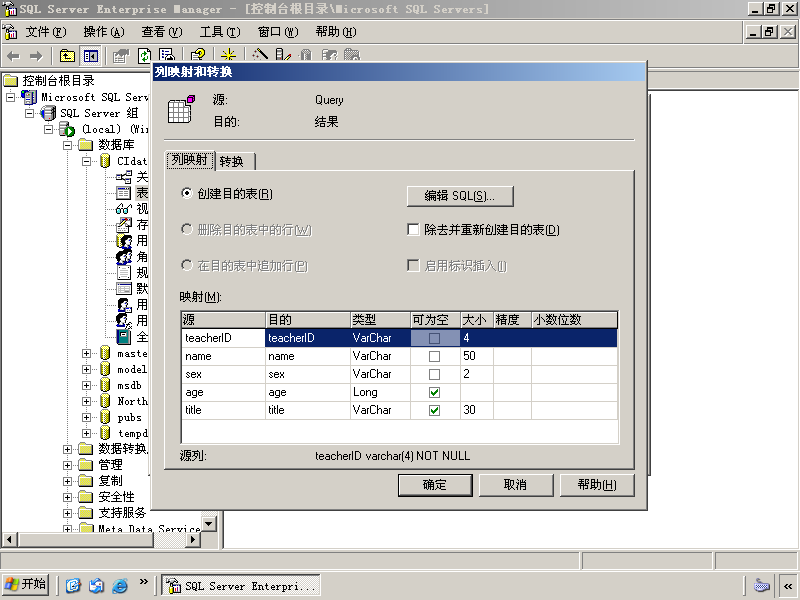Launch Internet Explorer from quick launch
The image size is (800, 600).
(120, 585)
